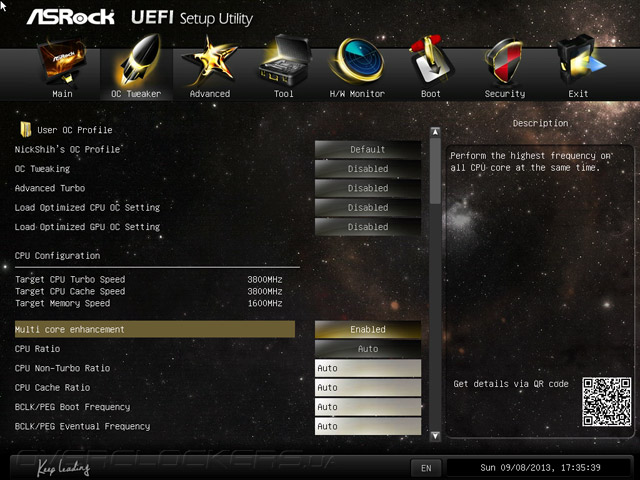The width and height of the screenshot is (640, 480).
Task: Open User OC Profile entry
Action: click(x=75, y=130)
